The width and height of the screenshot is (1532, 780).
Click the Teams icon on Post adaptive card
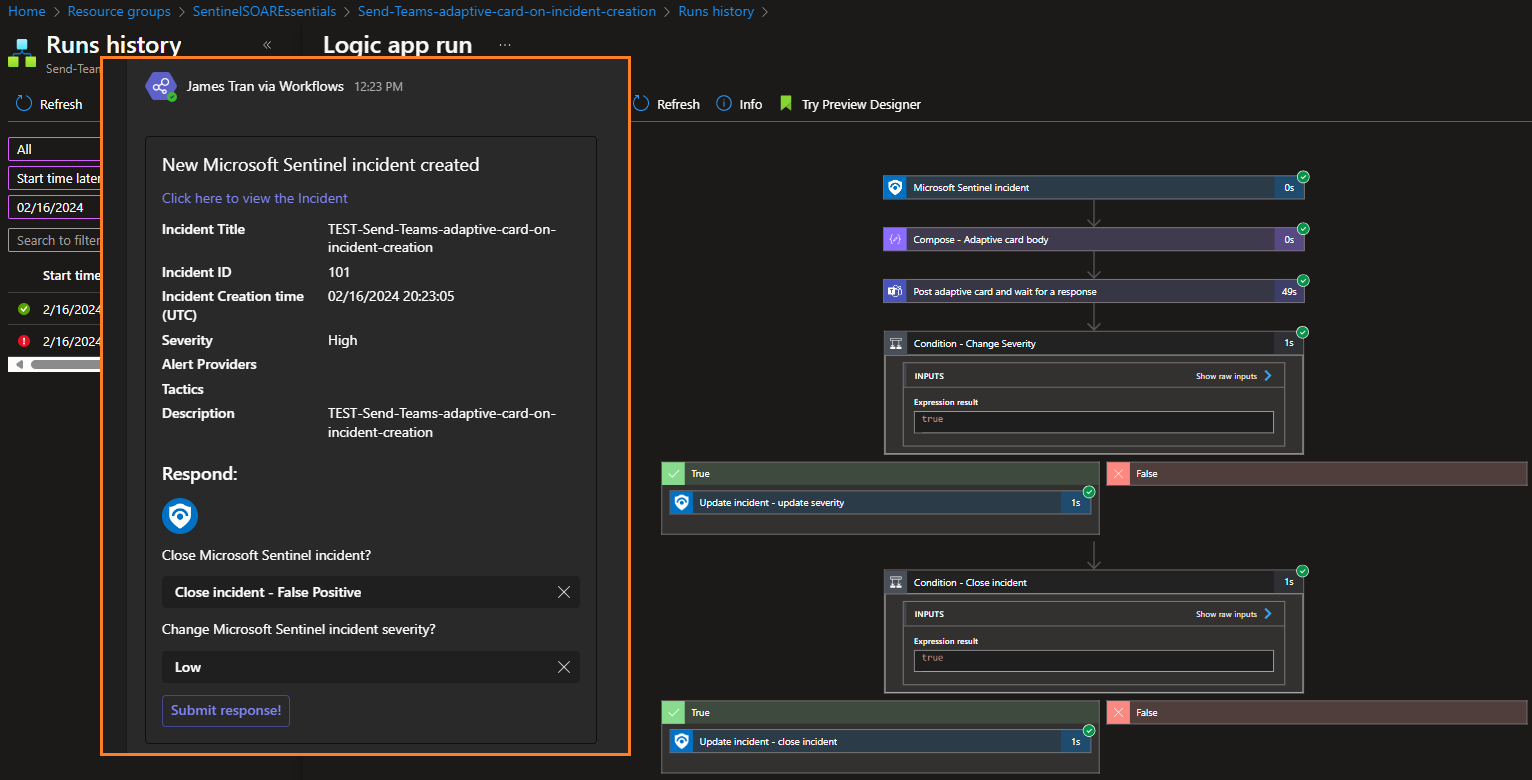point(894,291)
